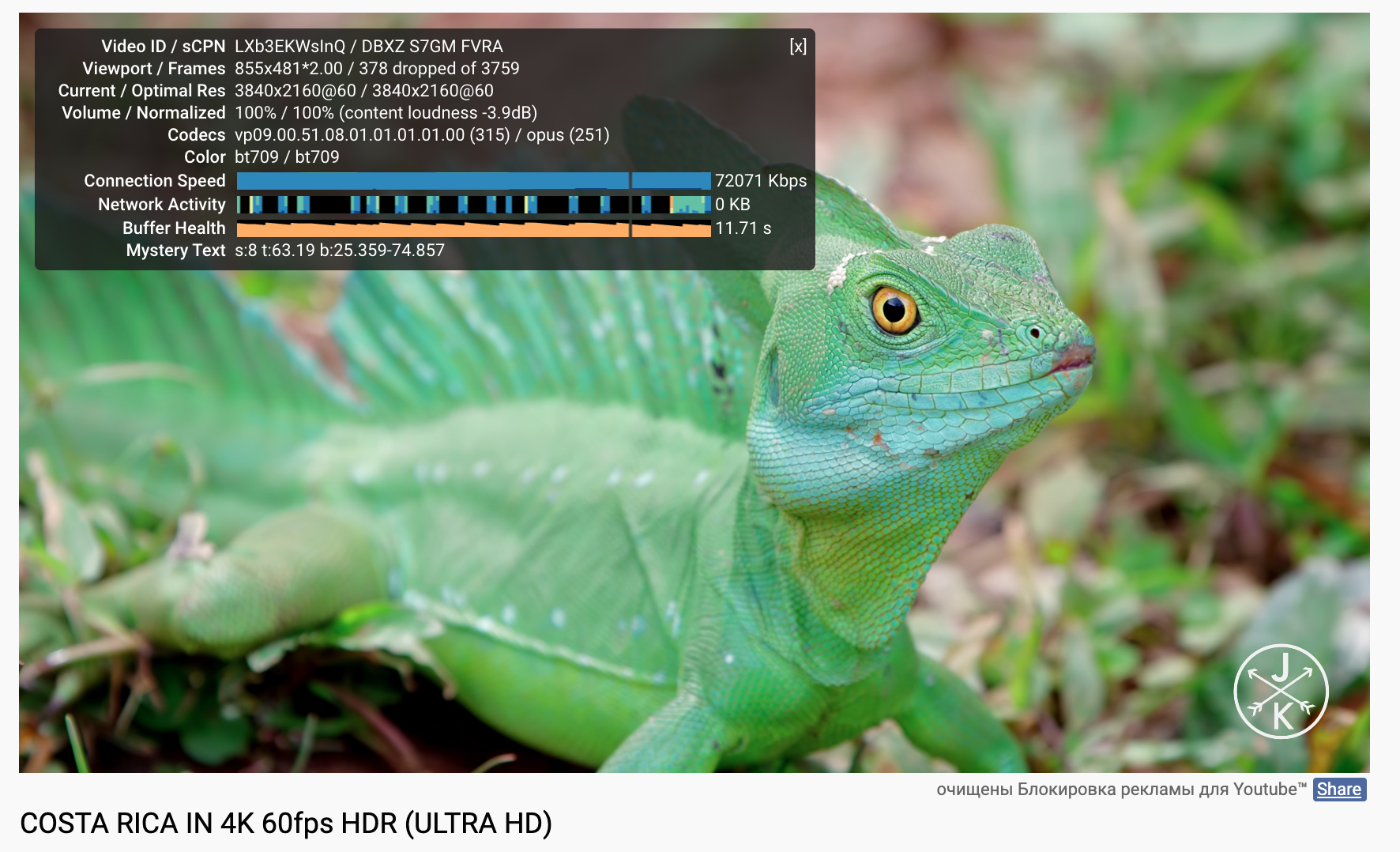Click the Color bt709 stat entry
This screenshot has width=1400, height=852.
tap(285, 156)
